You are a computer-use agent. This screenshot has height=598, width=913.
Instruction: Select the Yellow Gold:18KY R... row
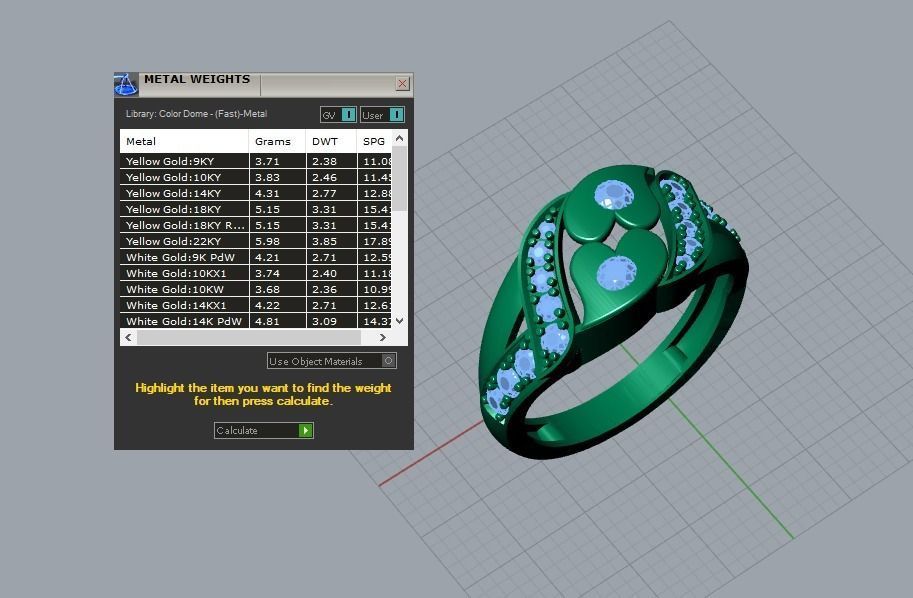click(x=256, y=225)
